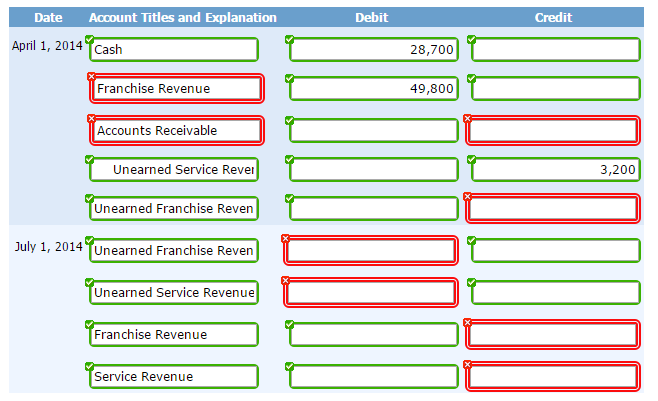Select July Unearned Service Revenue red debit field
Screen dimensions: 658x401
pos(371,292)
